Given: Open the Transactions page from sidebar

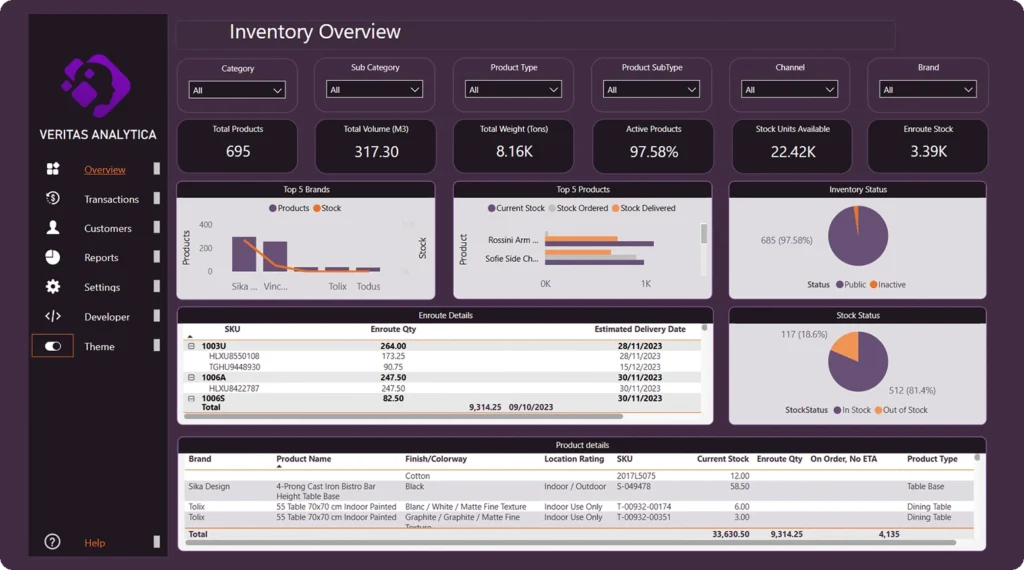Looking at the screenshot, I should point(111,199).
